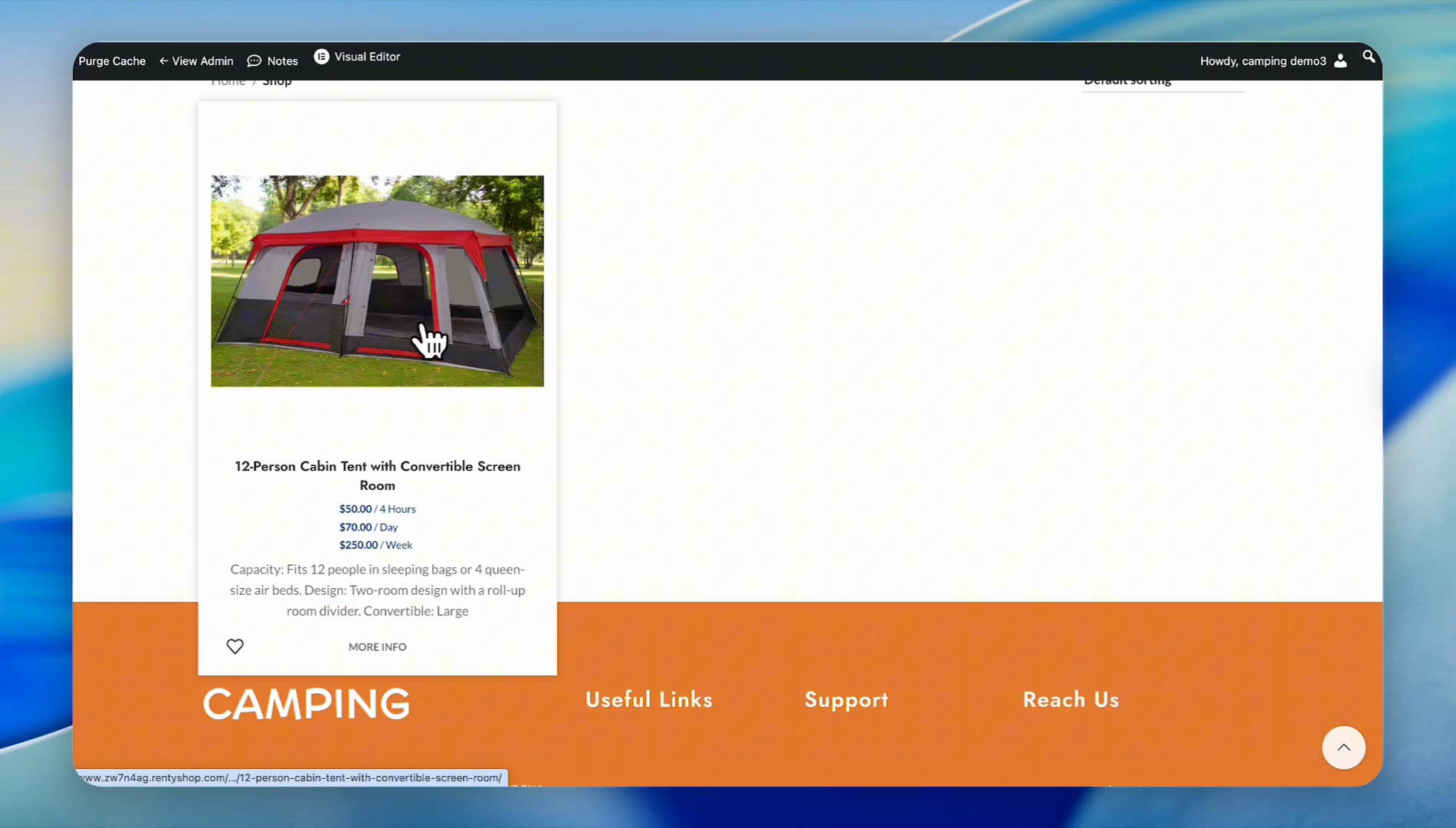Viewport: 1456px width, 828px height.
Task: Click the View Admin back arrow
Action: [163, 61]
